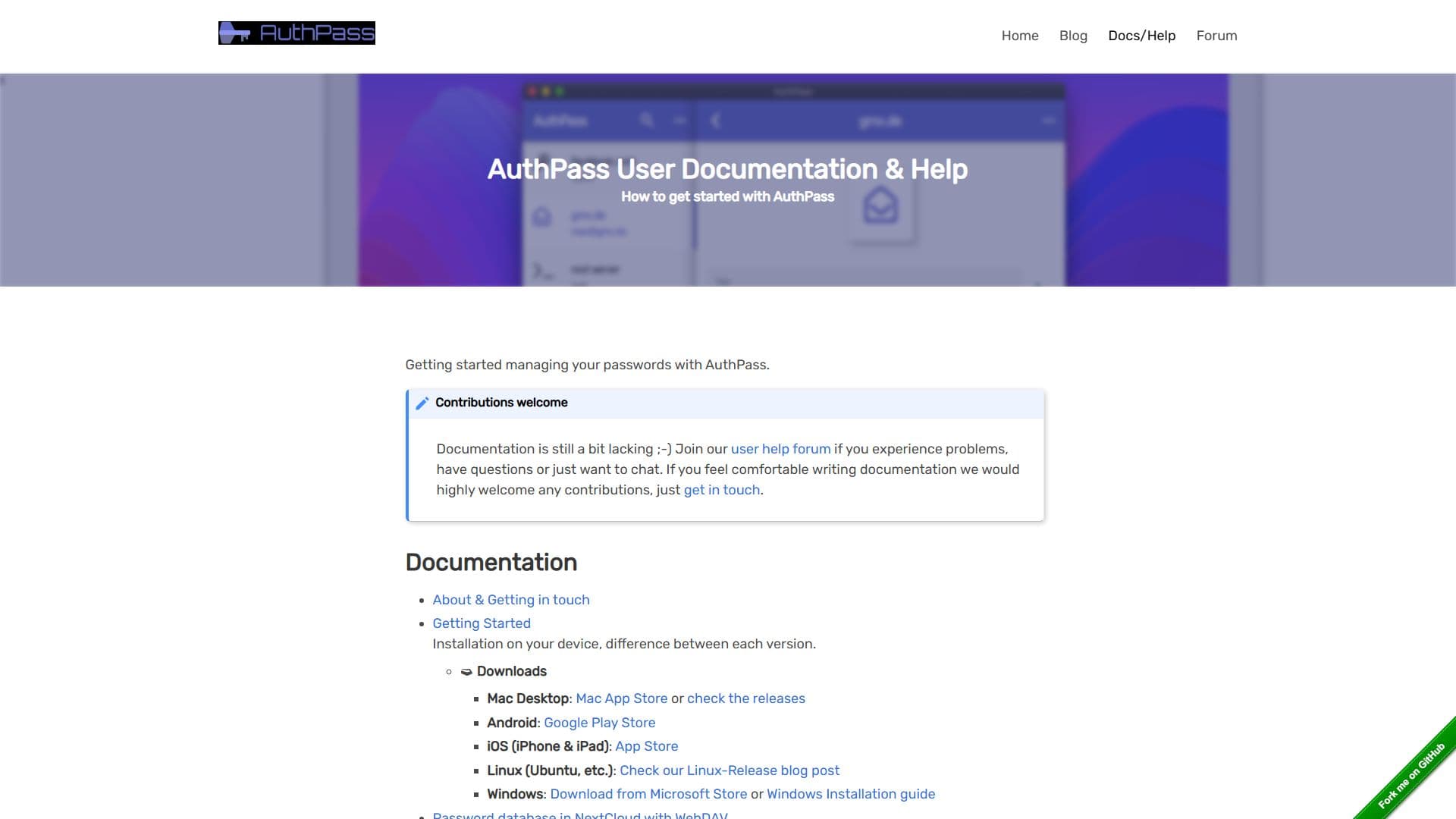Click the Documentation section heading

(491, 563)
